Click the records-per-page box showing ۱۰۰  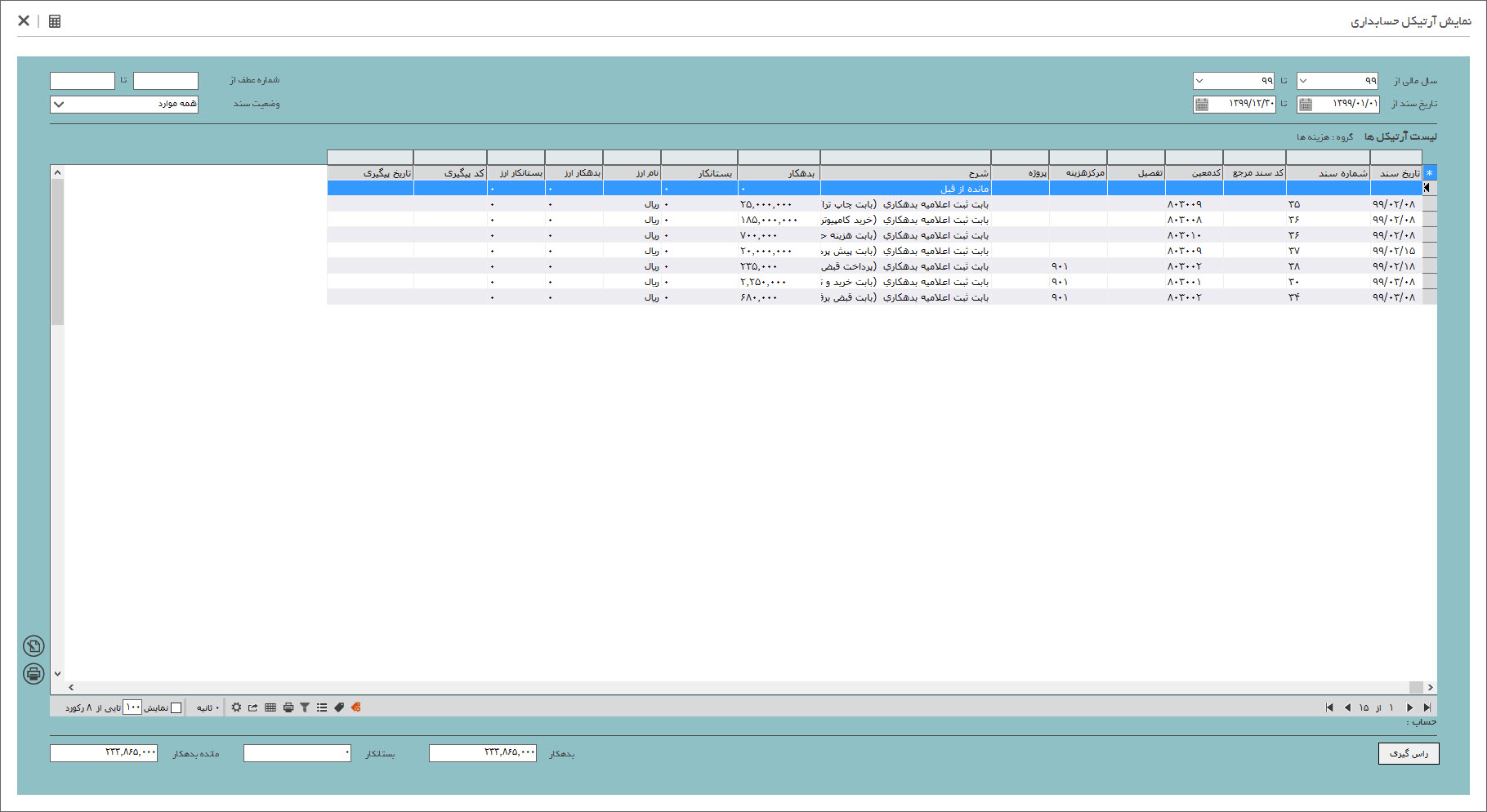tap(132, 707)
